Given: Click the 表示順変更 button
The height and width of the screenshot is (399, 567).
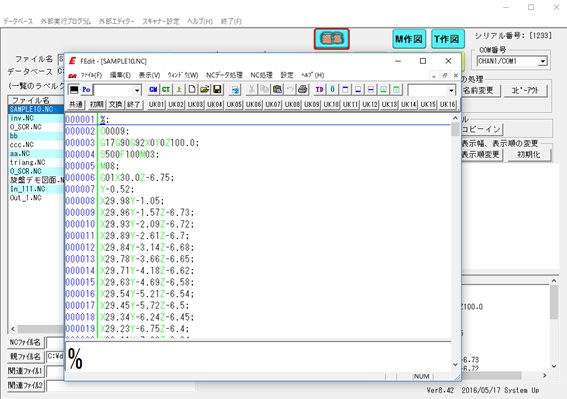Looking at the screenshot, I should pyautogui.click(x=482, y=154).
